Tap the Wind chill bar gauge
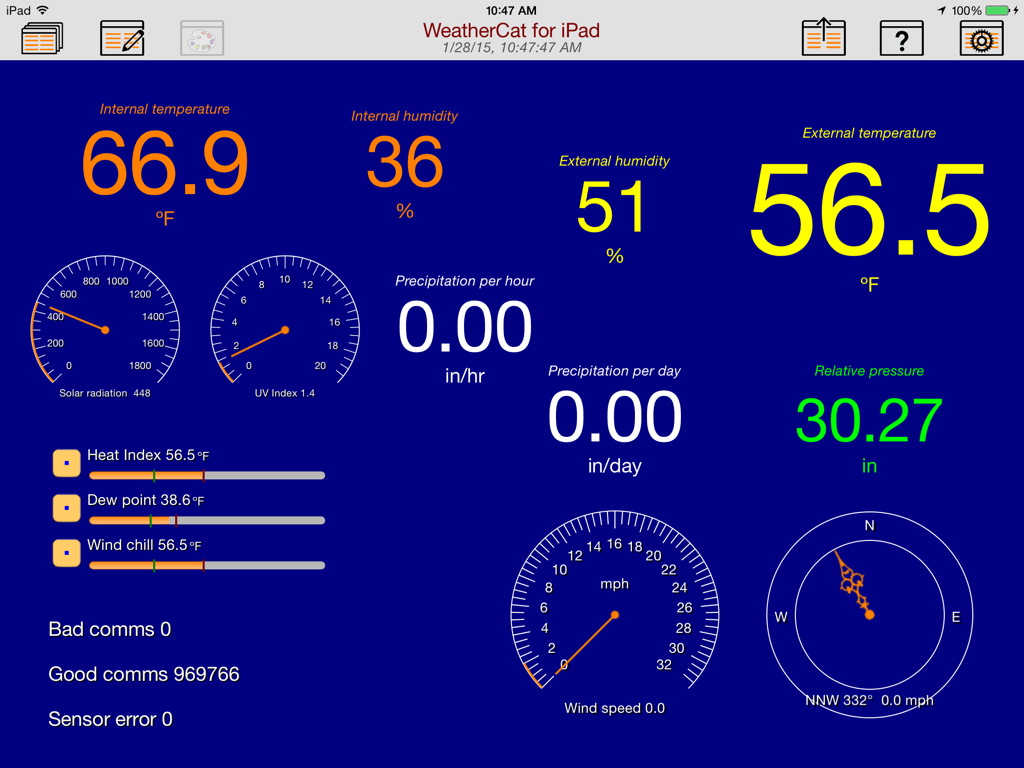 pos(207,566)
